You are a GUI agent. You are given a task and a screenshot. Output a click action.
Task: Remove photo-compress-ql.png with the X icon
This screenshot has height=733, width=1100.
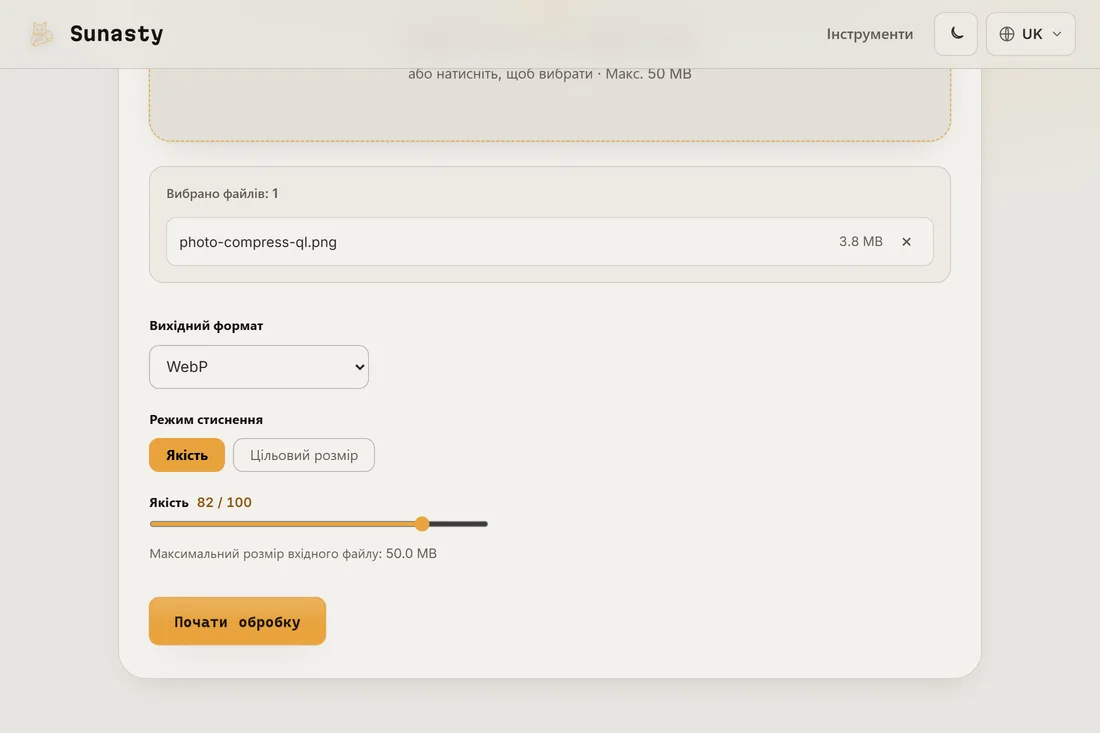tap(906, 241)
